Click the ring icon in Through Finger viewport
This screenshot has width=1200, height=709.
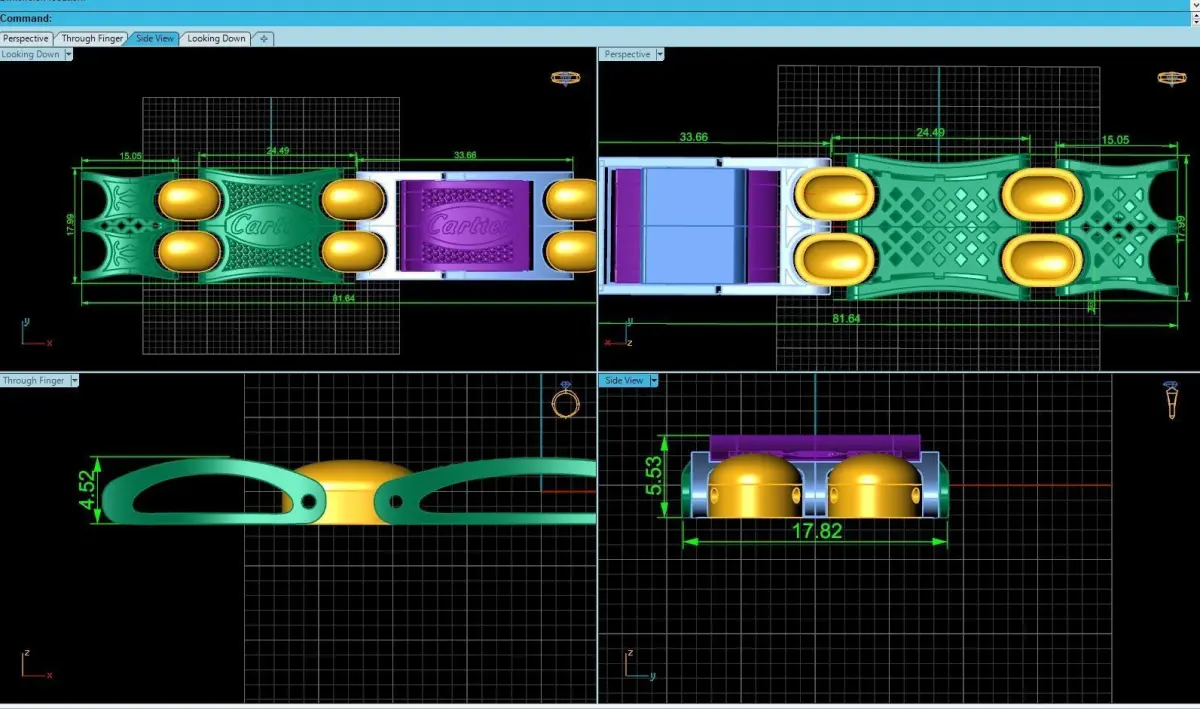(x=565, y=401)
